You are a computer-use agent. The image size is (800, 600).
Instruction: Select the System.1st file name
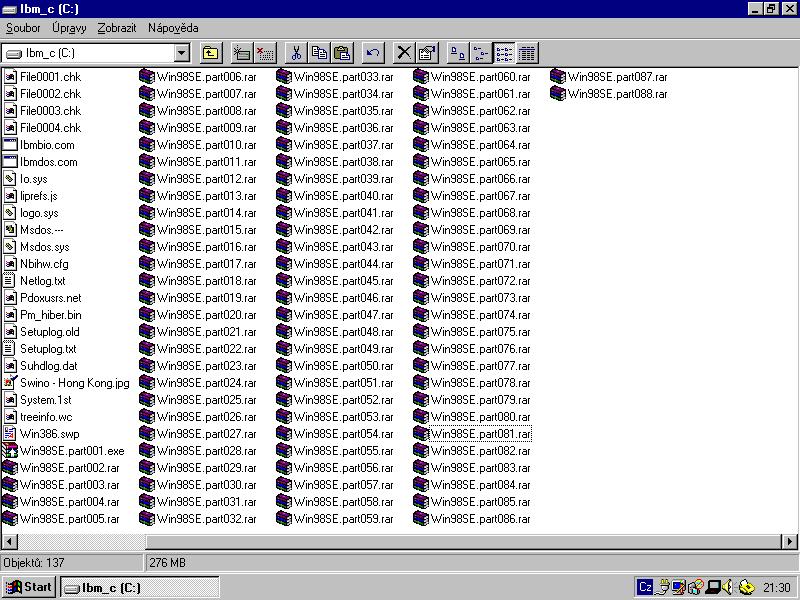45,400
